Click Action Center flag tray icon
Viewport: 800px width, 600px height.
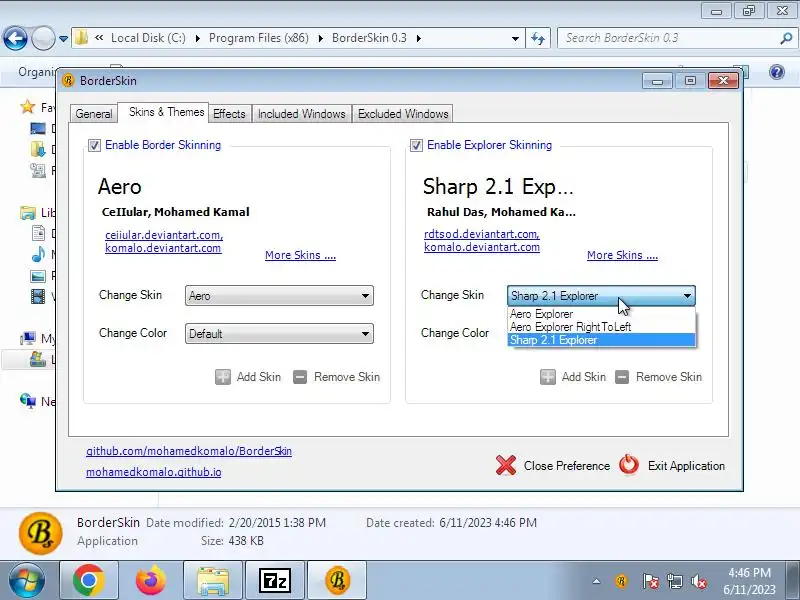point(651,581)
